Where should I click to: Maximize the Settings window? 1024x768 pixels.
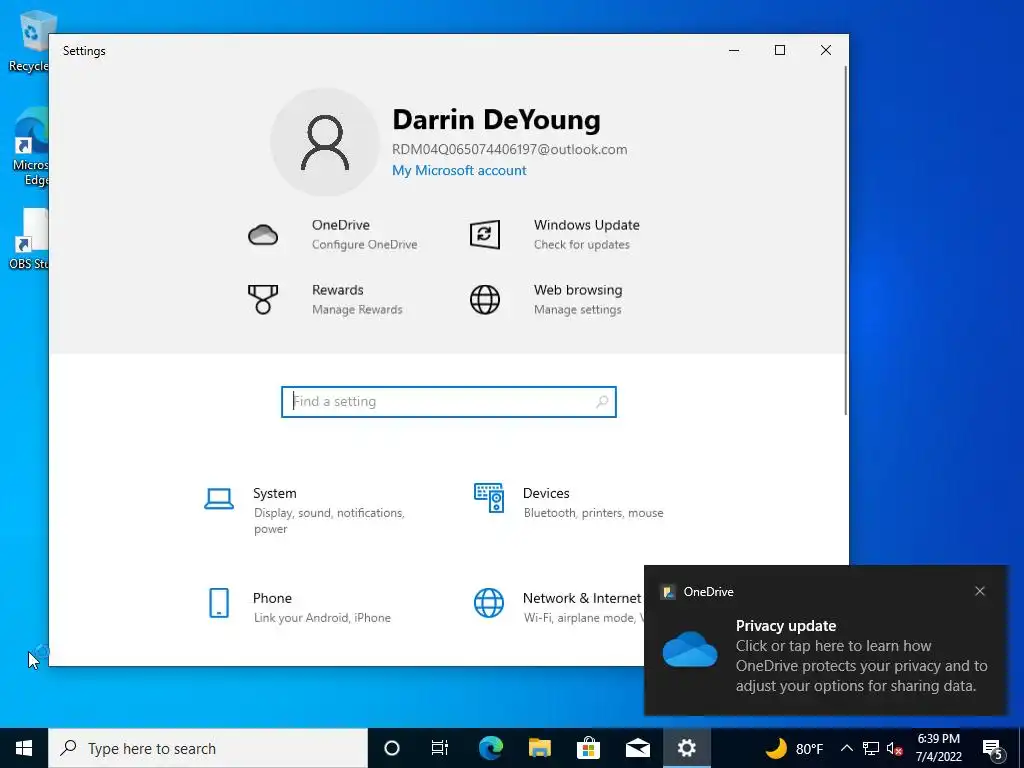click(780, 50)
